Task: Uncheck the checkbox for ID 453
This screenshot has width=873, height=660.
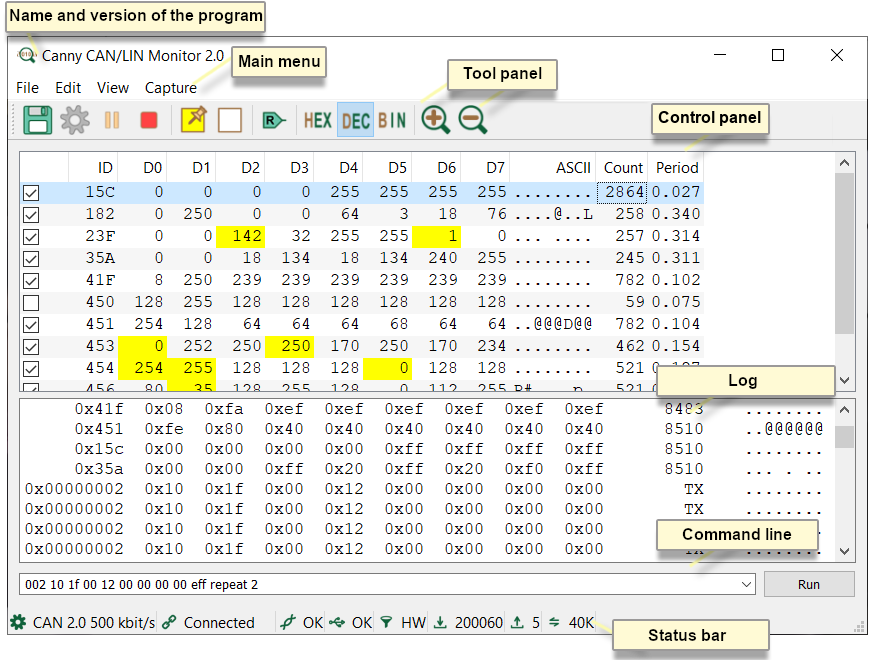Action: [x=31, y=347]
